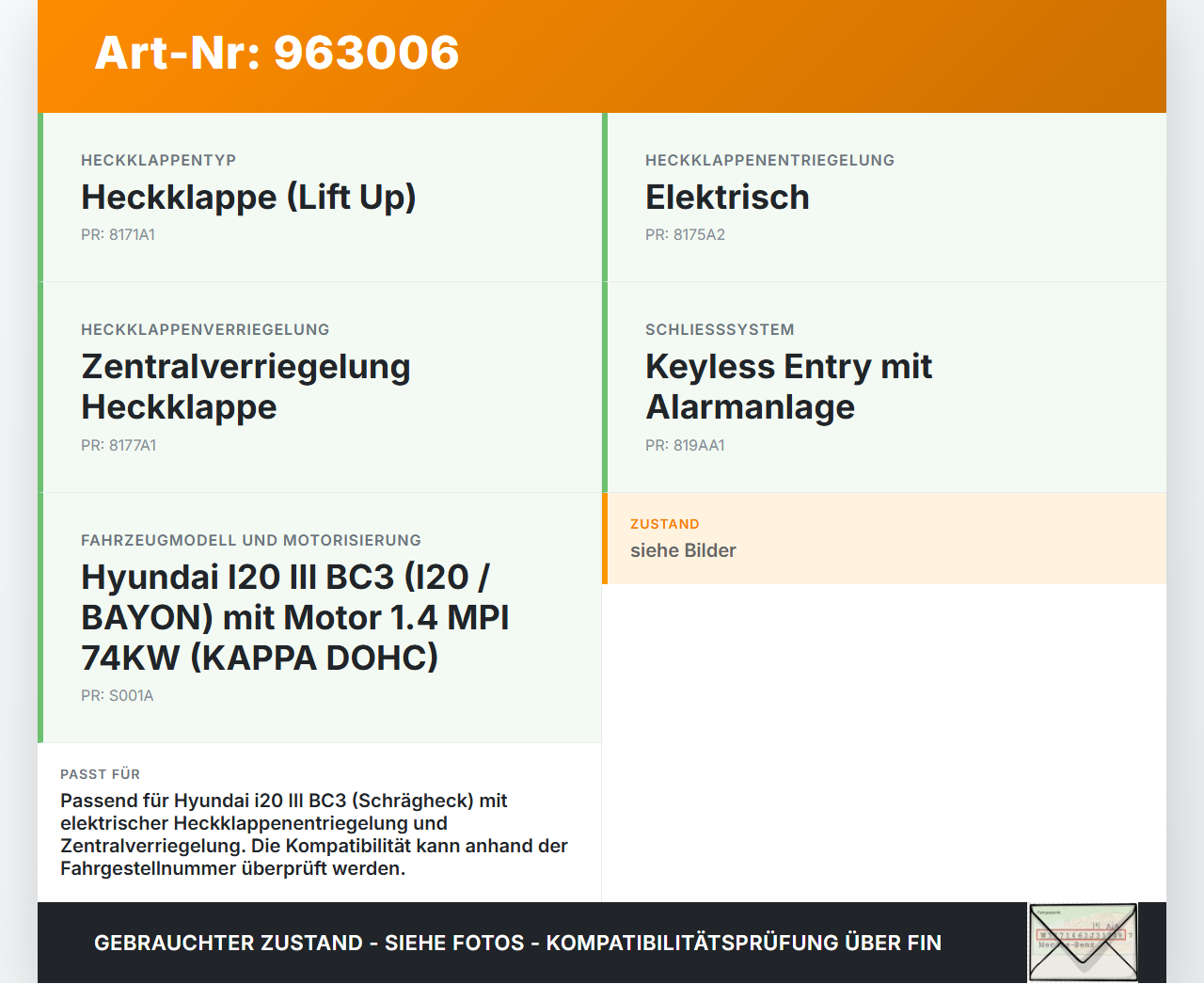The image size is (1204, 984).
Task: Switch to the Heckklappenentriegelung section header
Action: coord(769,160)
